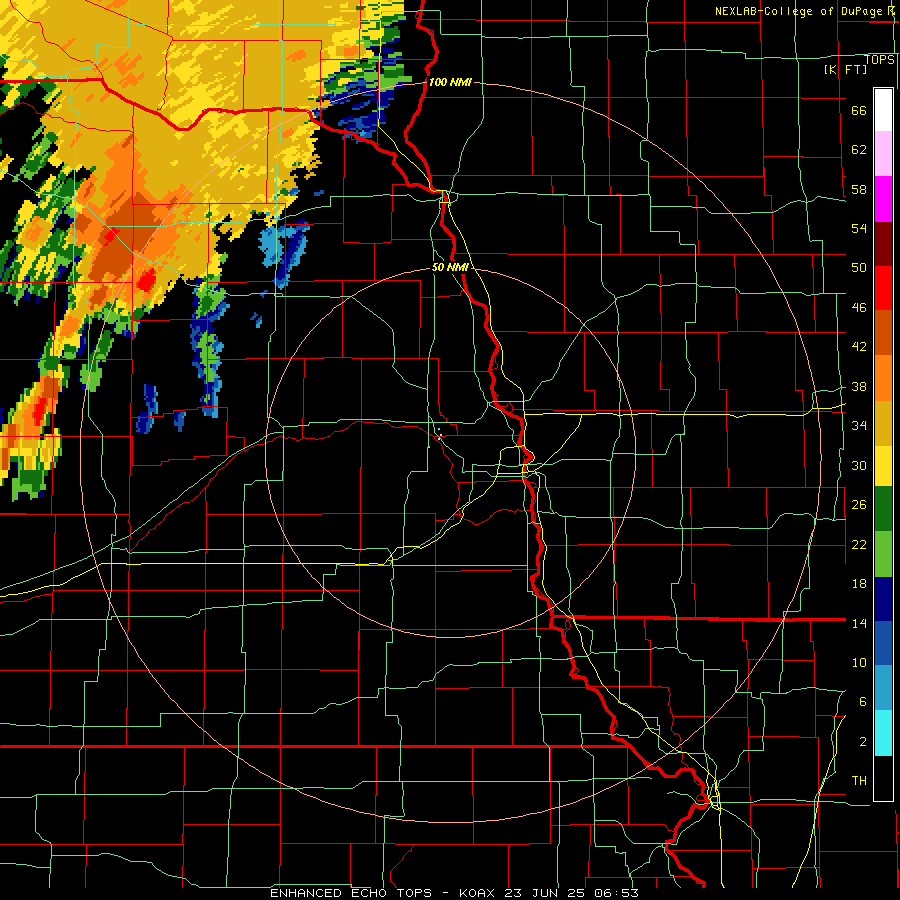Select the dark maroon legend swatch

click(883, 243)
